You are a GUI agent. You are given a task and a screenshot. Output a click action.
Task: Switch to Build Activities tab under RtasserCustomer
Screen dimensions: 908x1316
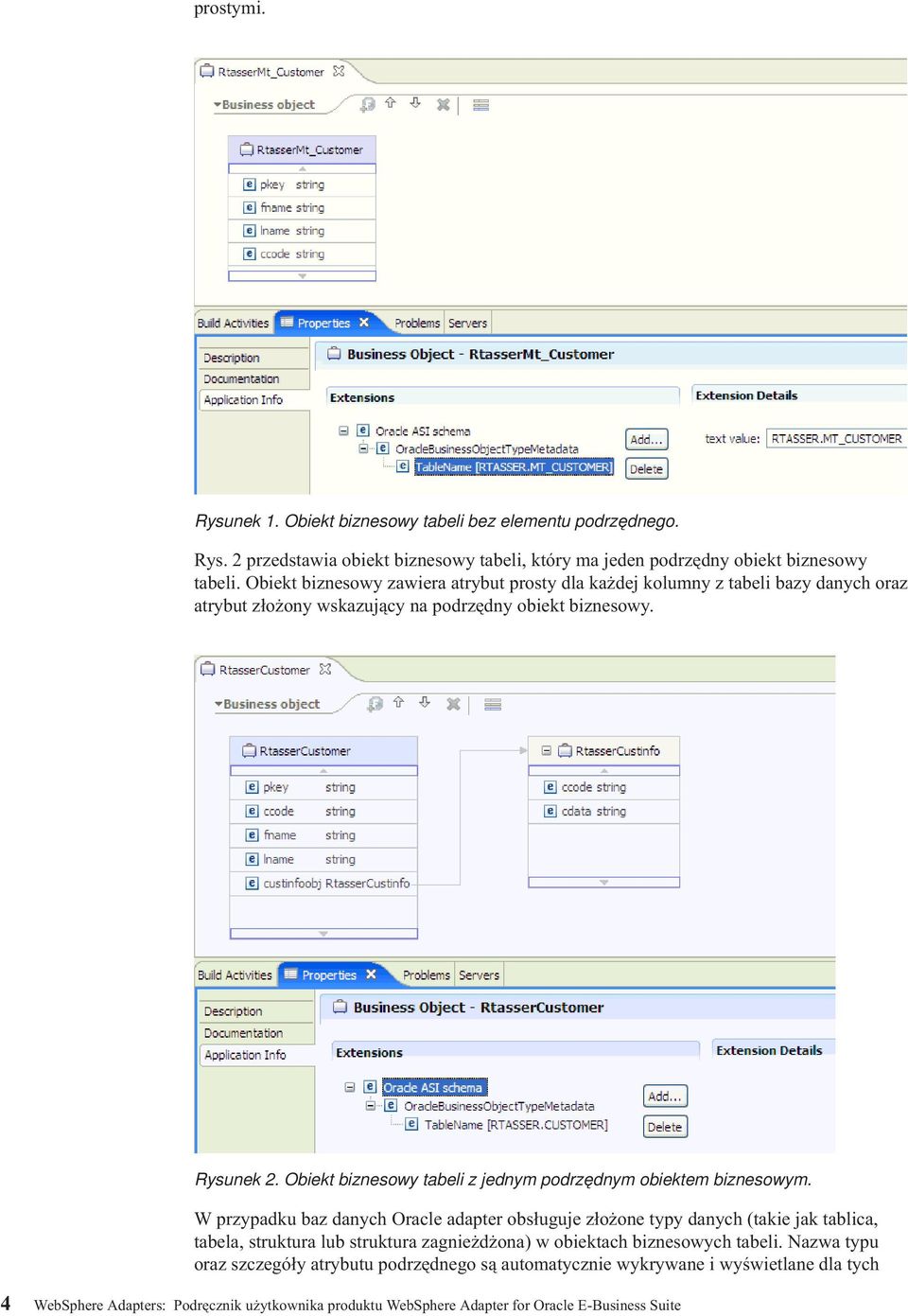click(235, 975)
